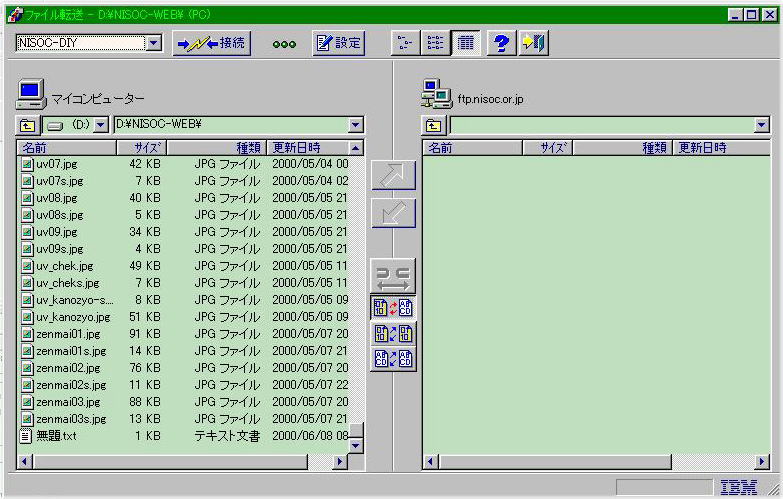Screen dimensions: 783x499
Task: Click the download arrow button
Action: point(392,213)
